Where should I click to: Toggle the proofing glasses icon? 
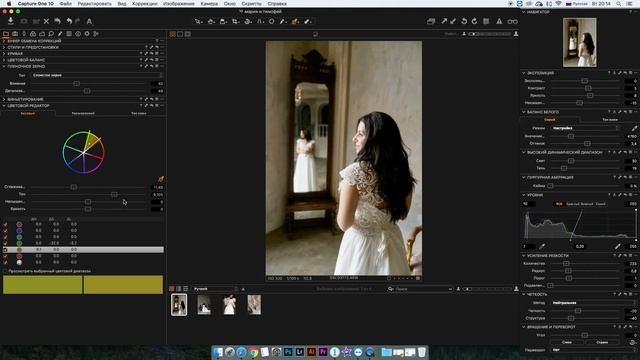513,21
